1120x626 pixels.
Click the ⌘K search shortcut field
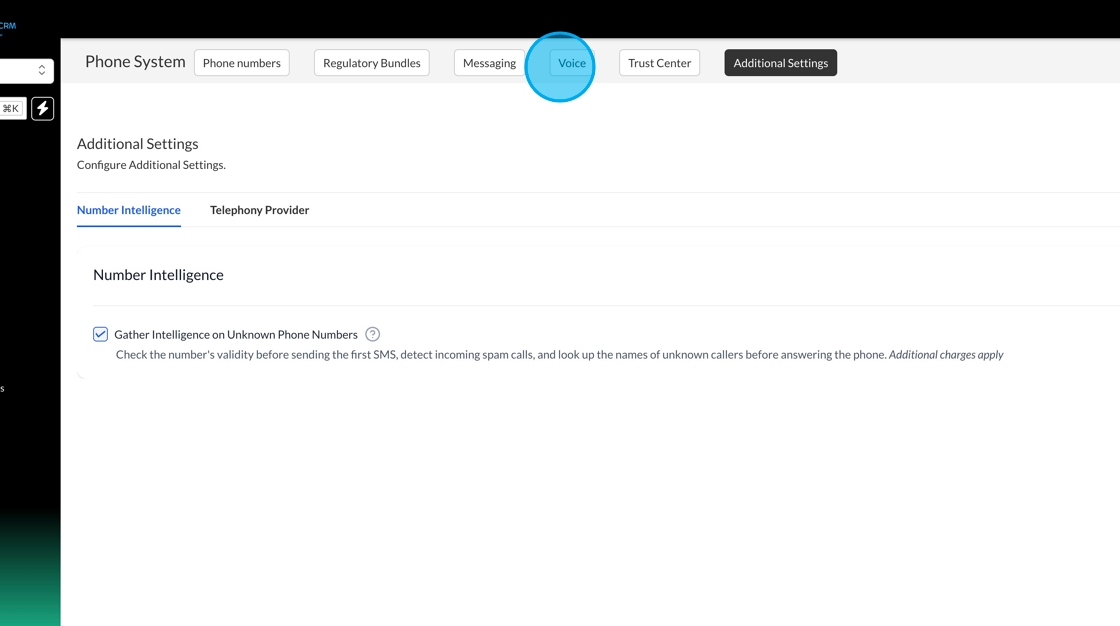[11, 109]
